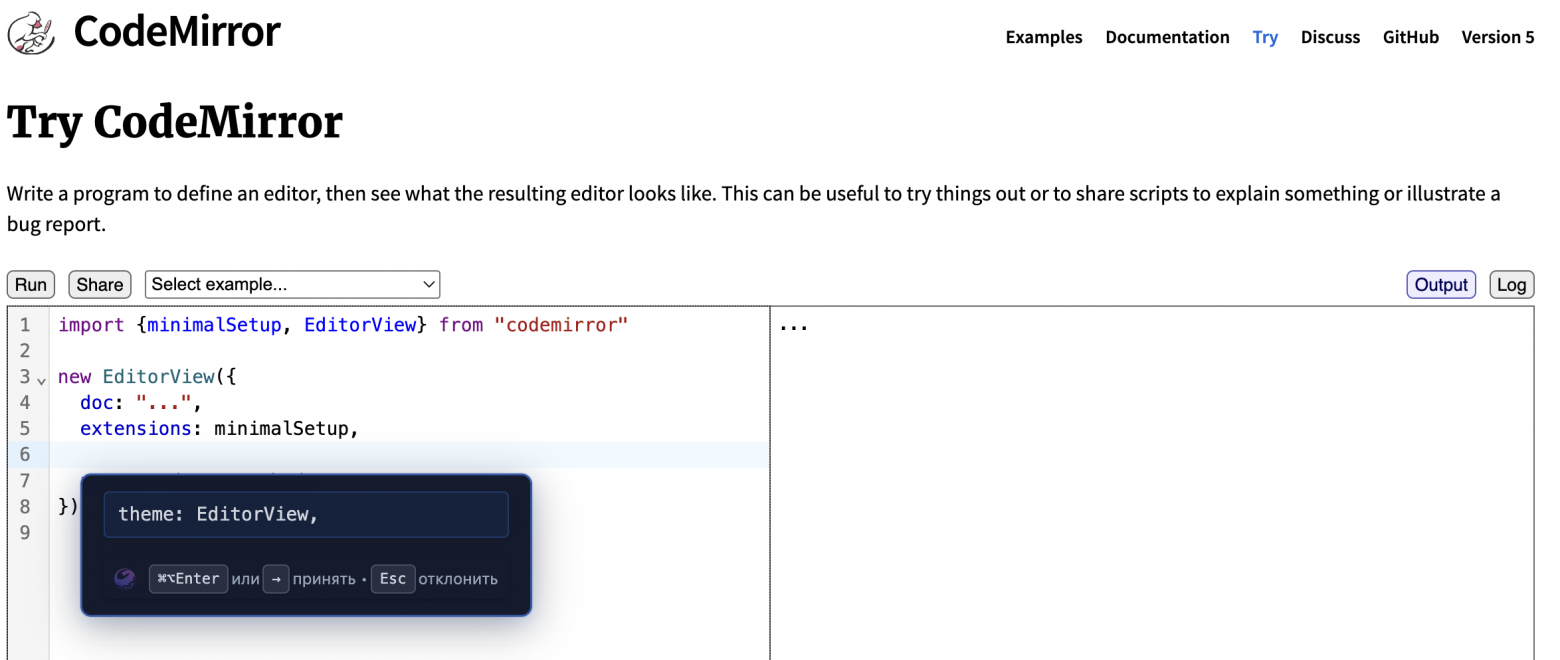Open the Version 5 link
Viewport: 1560px width, 660px height.
pos(1497,37)
